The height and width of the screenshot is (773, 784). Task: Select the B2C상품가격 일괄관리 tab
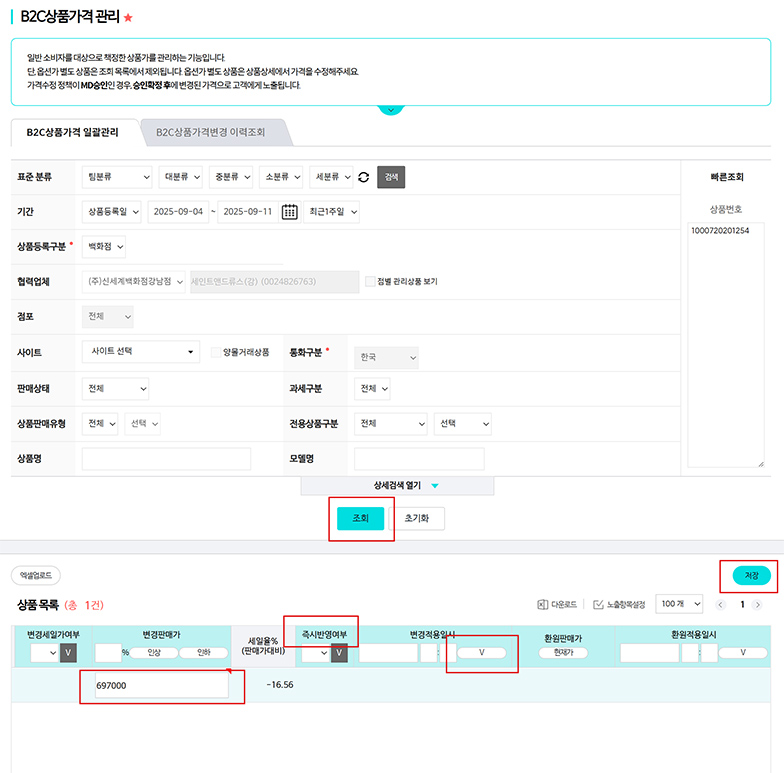[72, 132]
